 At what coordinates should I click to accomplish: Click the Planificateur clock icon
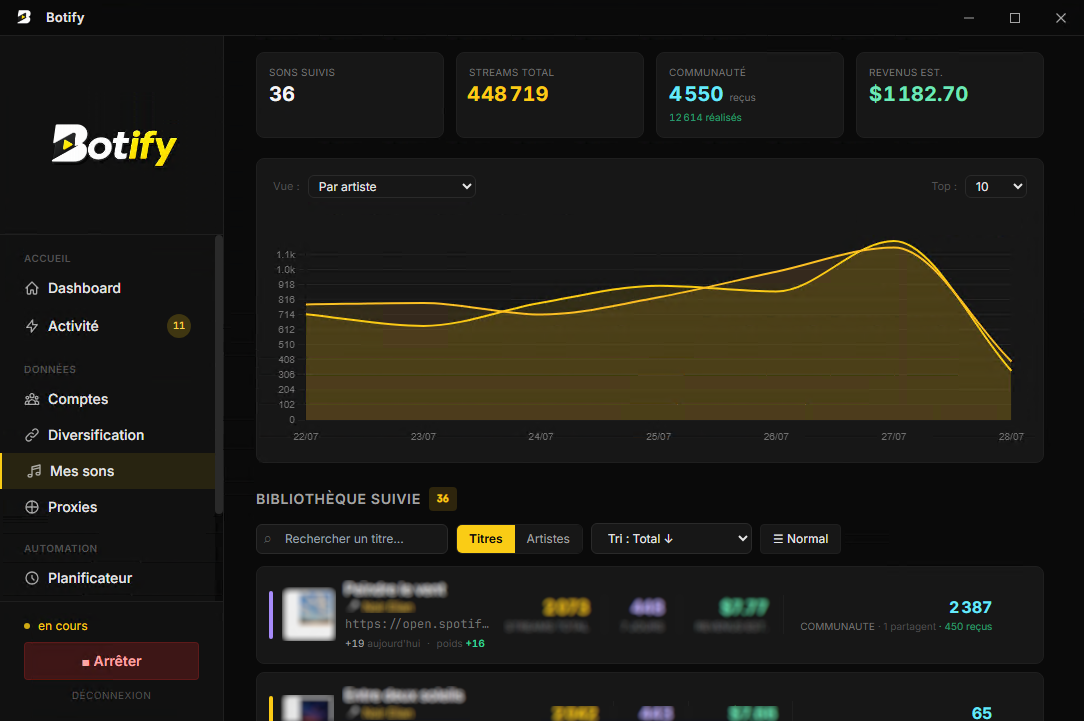32,578
